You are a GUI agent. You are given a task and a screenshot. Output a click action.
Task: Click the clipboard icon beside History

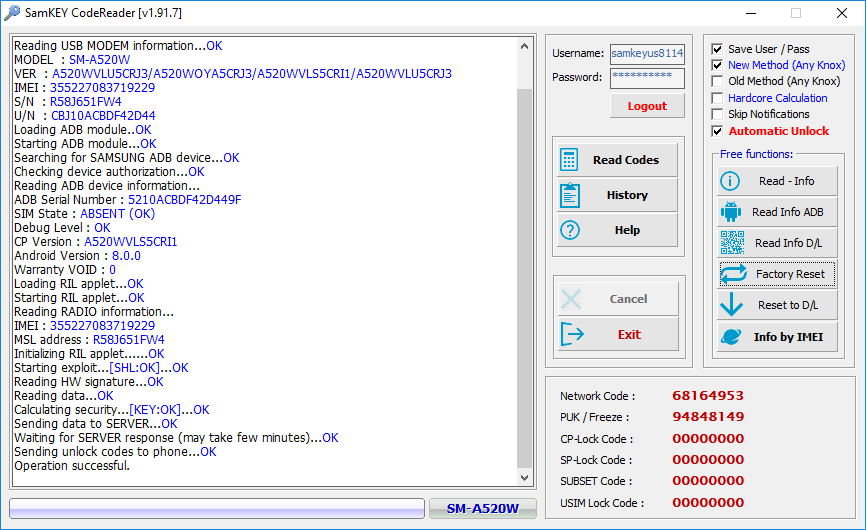570,195
